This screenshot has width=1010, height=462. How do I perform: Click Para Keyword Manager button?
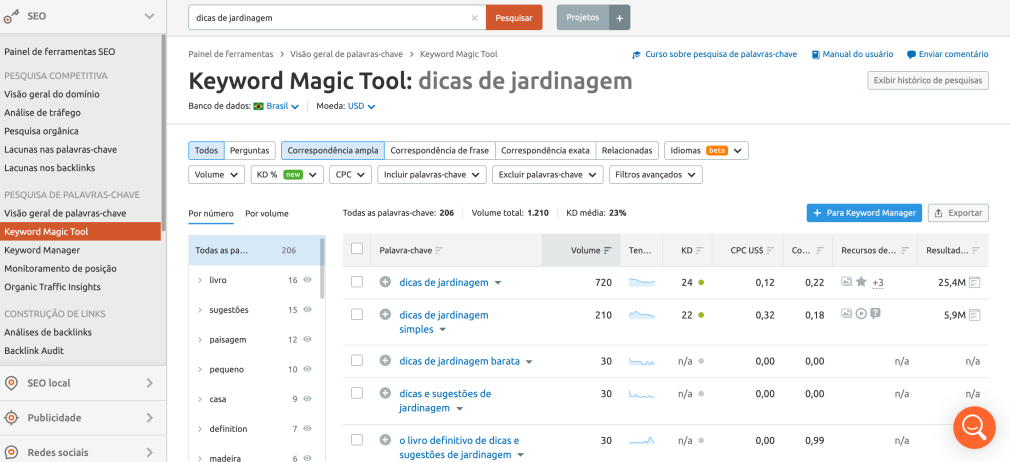pyautogui.click(x=864, y=213)
